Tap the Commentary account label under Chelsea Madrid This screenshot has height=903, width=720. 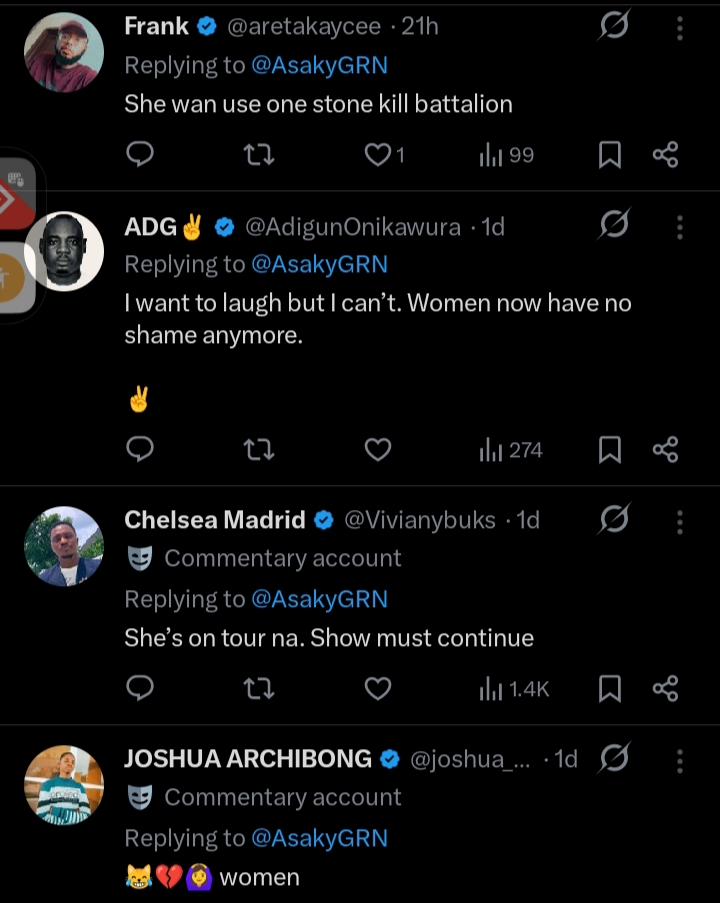point(282,558)
